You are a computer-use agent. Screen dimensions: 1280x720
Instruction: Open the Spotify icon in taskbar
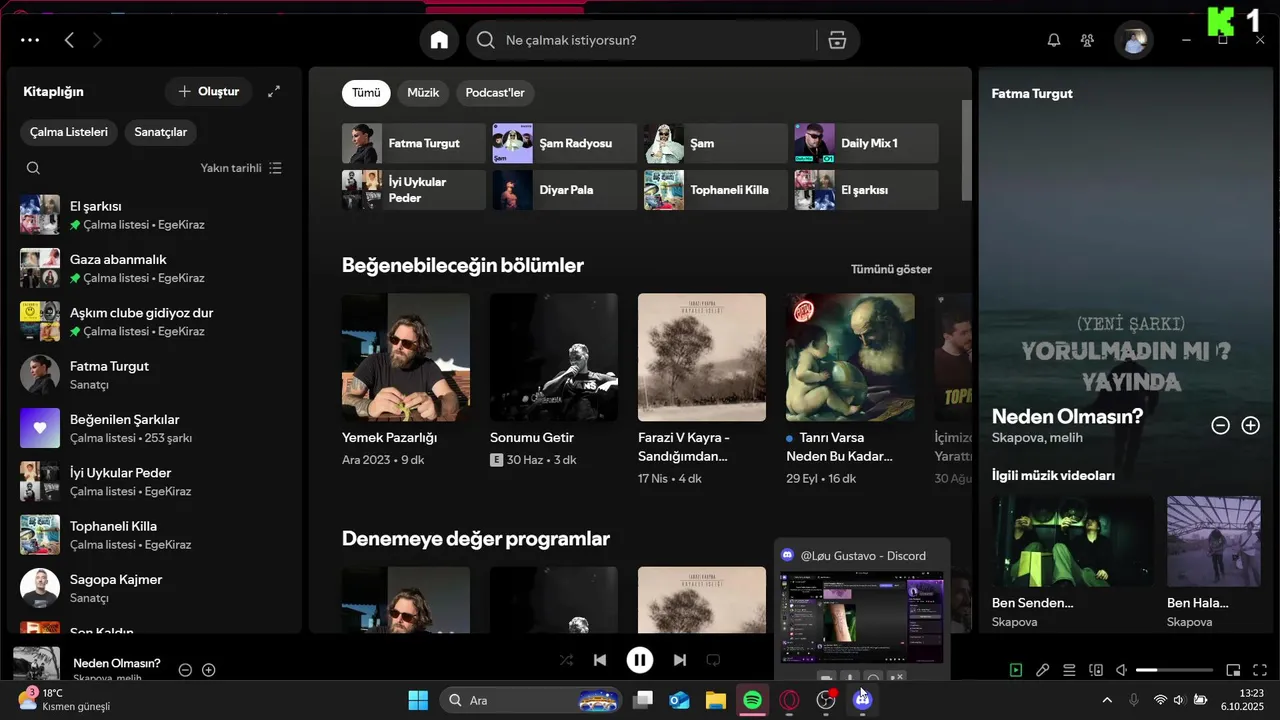(752, 700)
